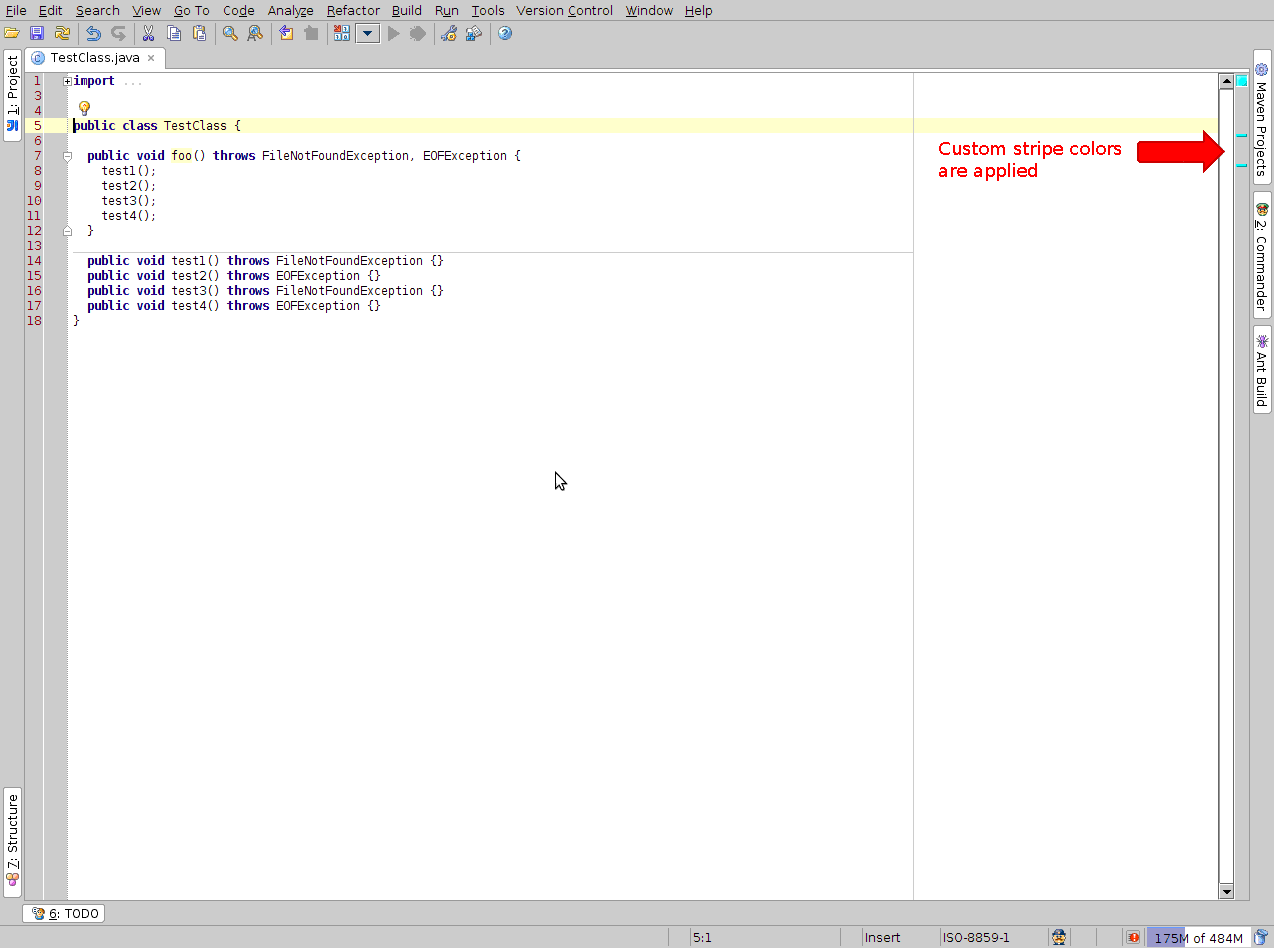This screenshot has width=1274, height=948.
Task: Open the Run menu
Action: pyautogui.click(x=447, y=10)
